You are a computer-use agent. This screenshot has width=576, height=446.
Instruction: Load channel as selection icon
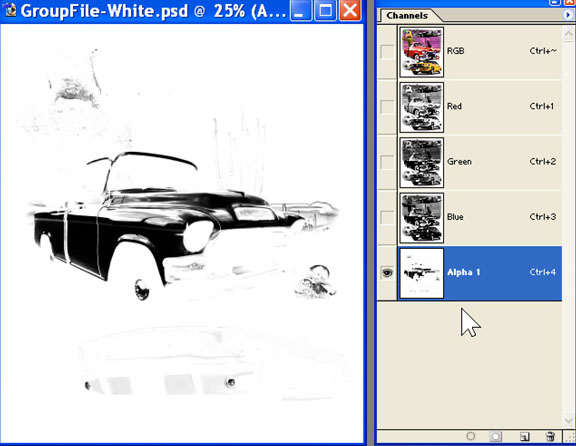pyautogui.click(x=471, y=436)
